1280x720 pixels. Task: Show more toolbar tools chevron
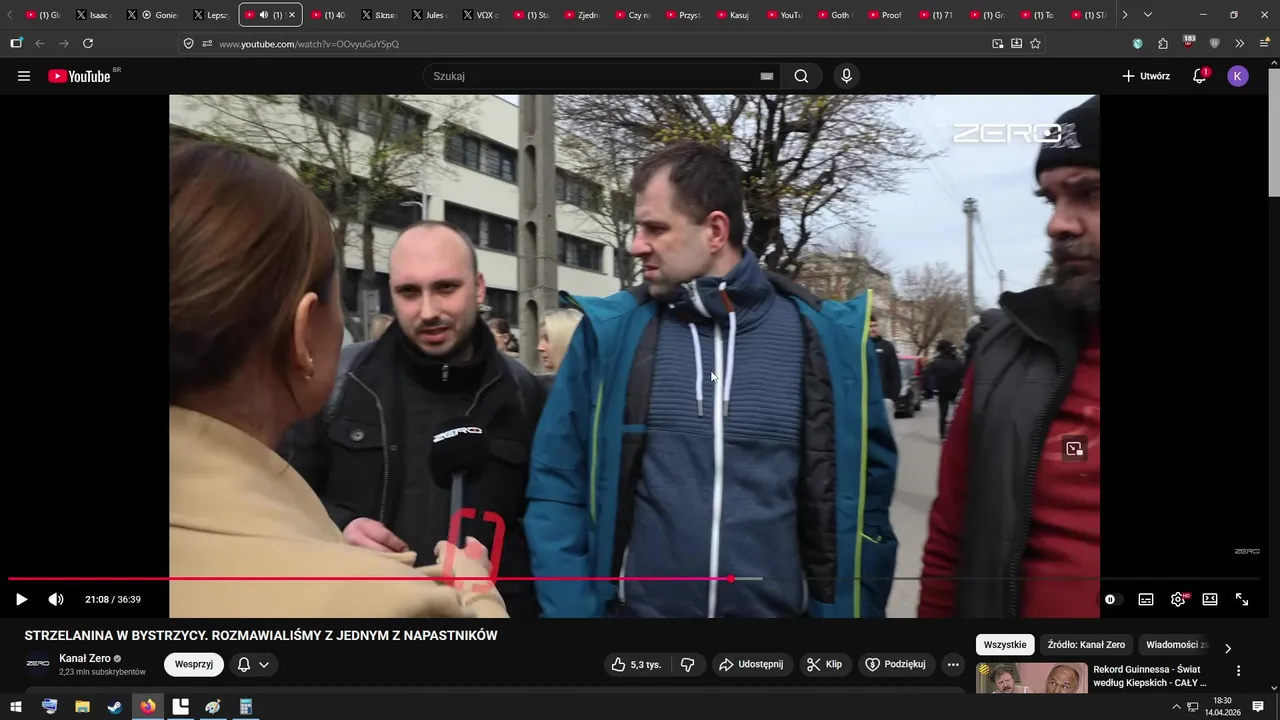(x=1240, y=43)
